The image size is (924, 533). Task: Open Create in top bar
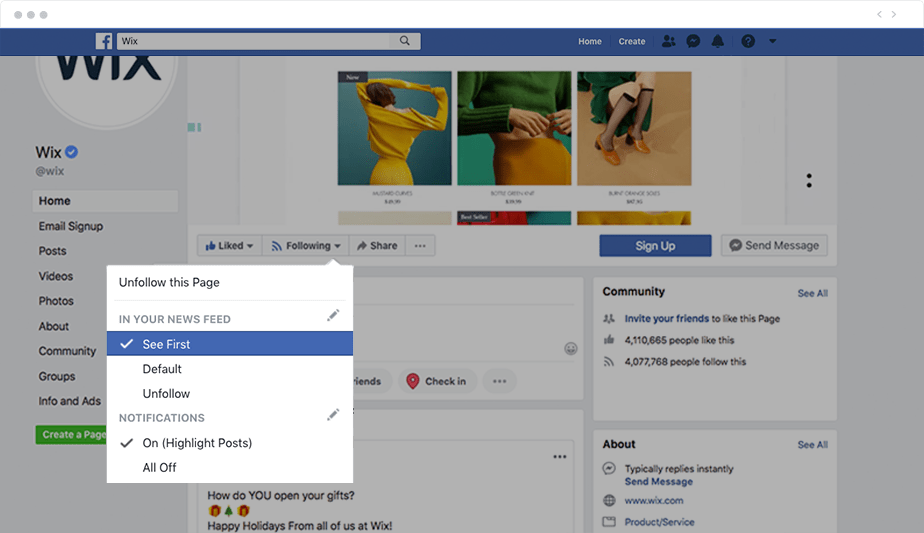coord(632,41)
